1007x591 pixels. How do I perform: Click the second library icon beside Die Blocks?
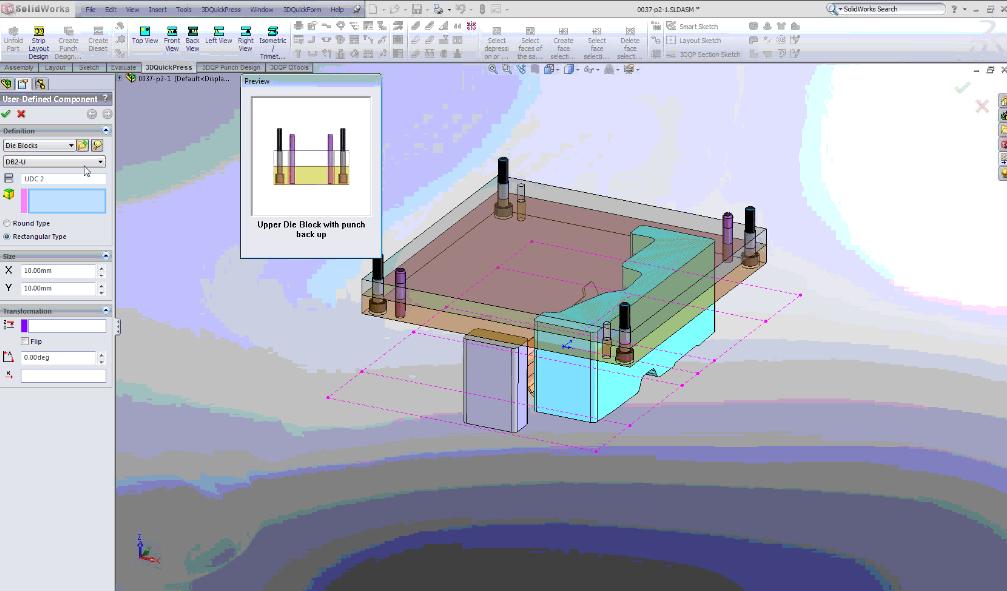pyautogui.click(x=97, y=145)
